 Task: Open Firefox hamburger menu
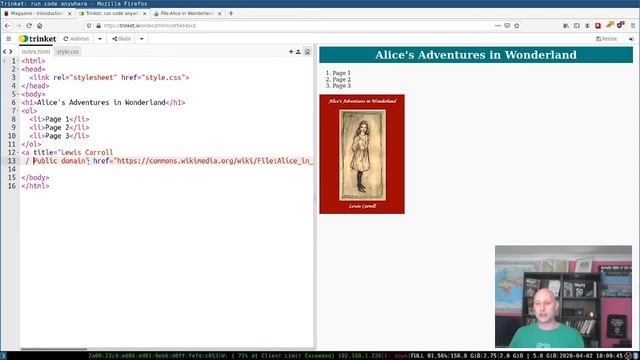pyautogui.click(x=633, y=25)
